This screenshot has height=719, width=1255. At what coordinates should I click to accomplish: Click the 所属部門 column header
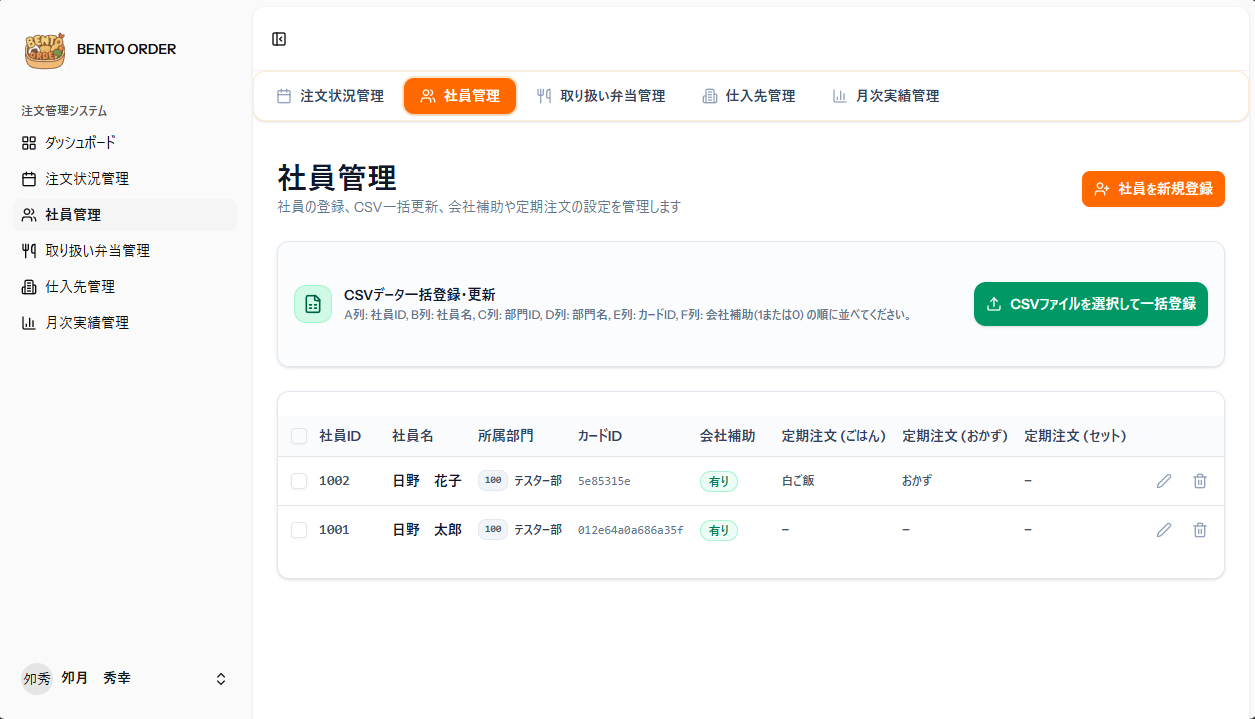[506, 436]
